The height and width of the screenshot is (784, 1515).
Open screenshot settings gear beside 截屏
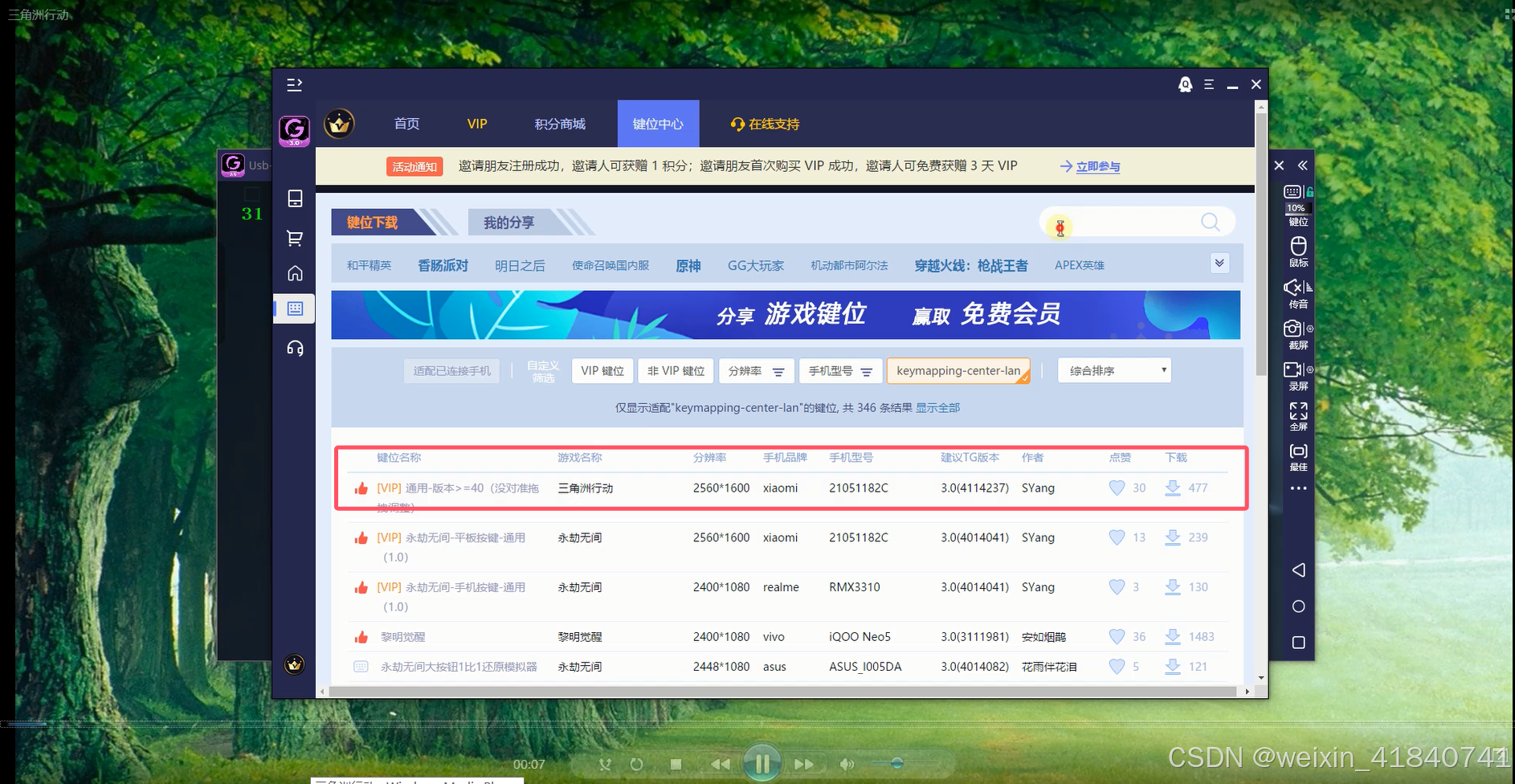tap(1309, 329)
